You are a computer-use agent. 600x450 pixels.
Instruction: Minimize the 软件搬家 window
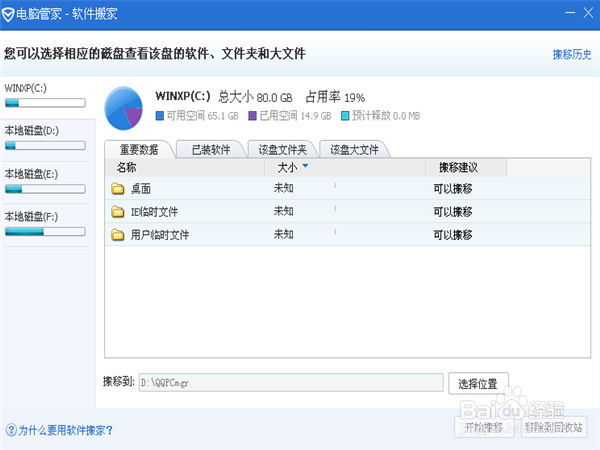tap(570, 13)
